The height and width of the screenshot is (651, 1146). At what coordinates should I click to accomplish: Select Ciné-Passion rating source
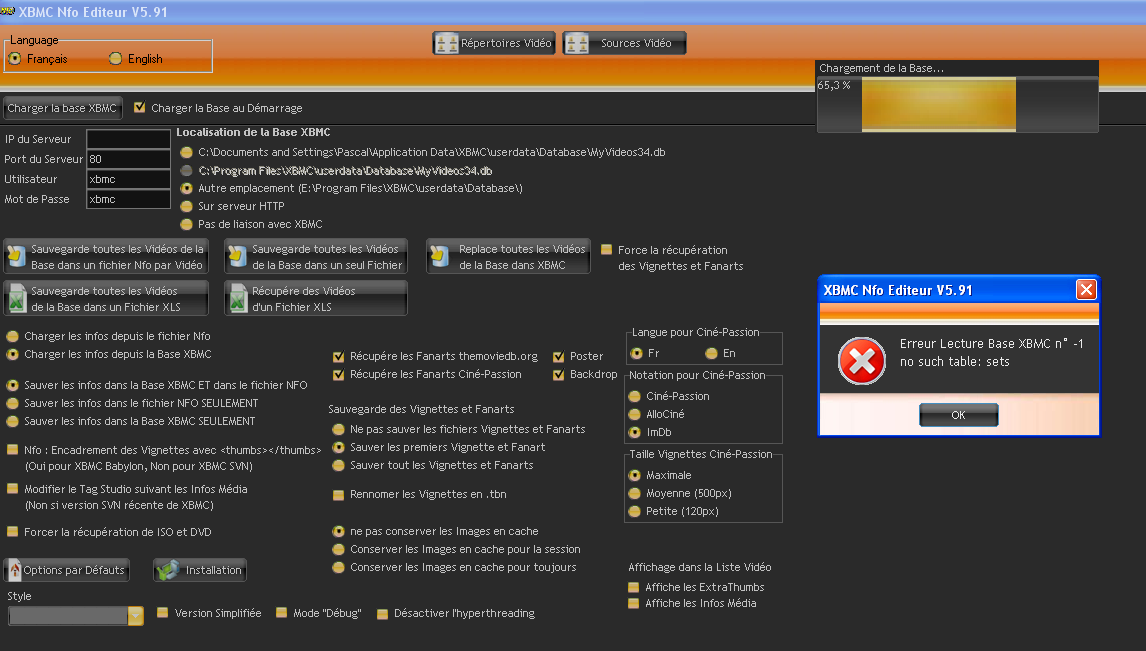point(634,396)
